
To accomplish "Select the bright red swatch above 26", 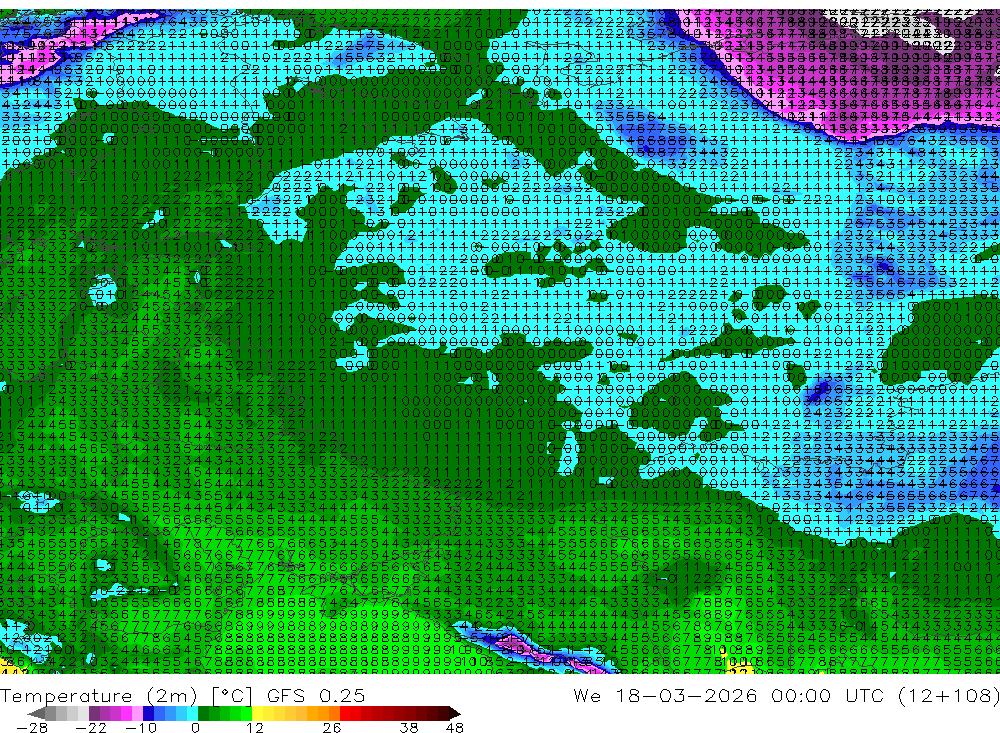I will (345, 713).
